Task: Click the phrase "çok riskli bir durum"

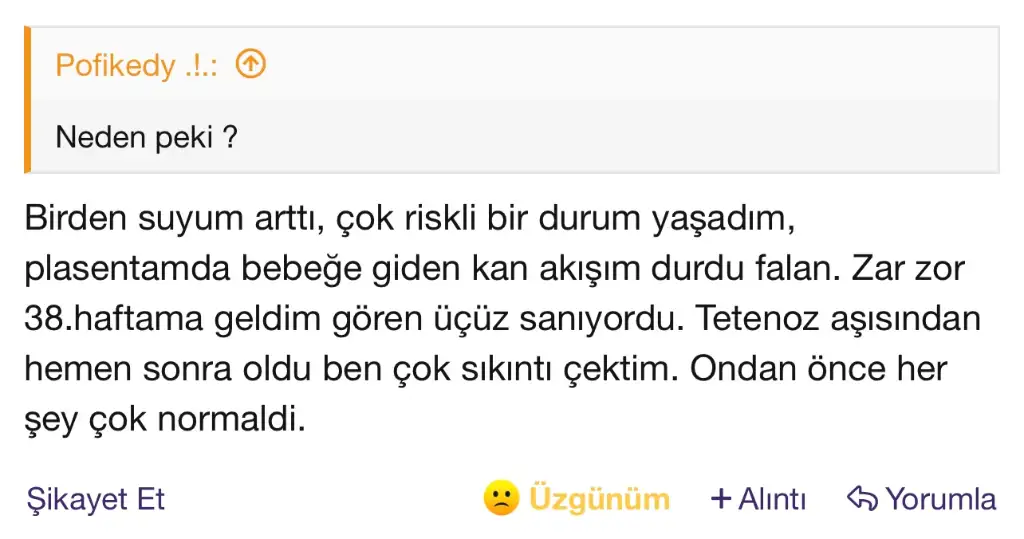Action: coord(500,219)
